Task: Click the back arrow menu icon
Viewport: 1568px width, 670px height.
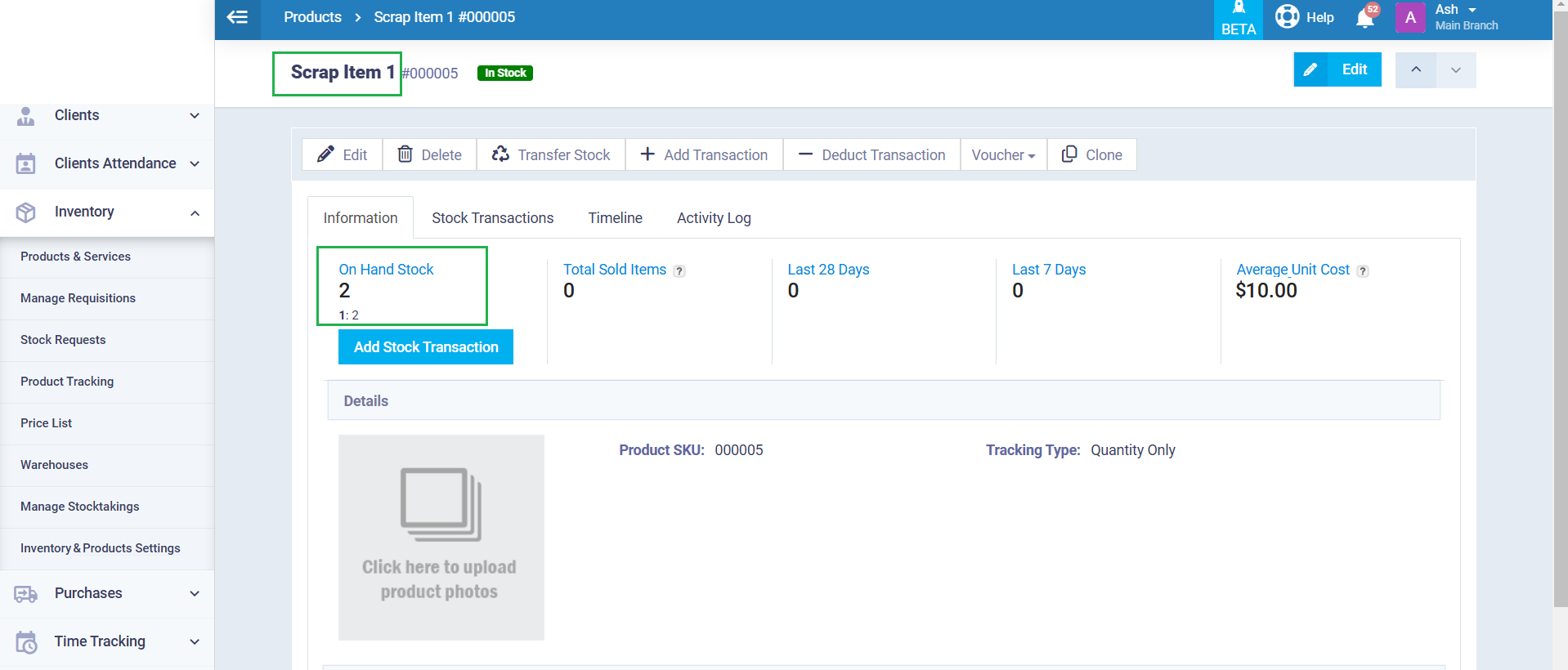Action: coord(237,17)
